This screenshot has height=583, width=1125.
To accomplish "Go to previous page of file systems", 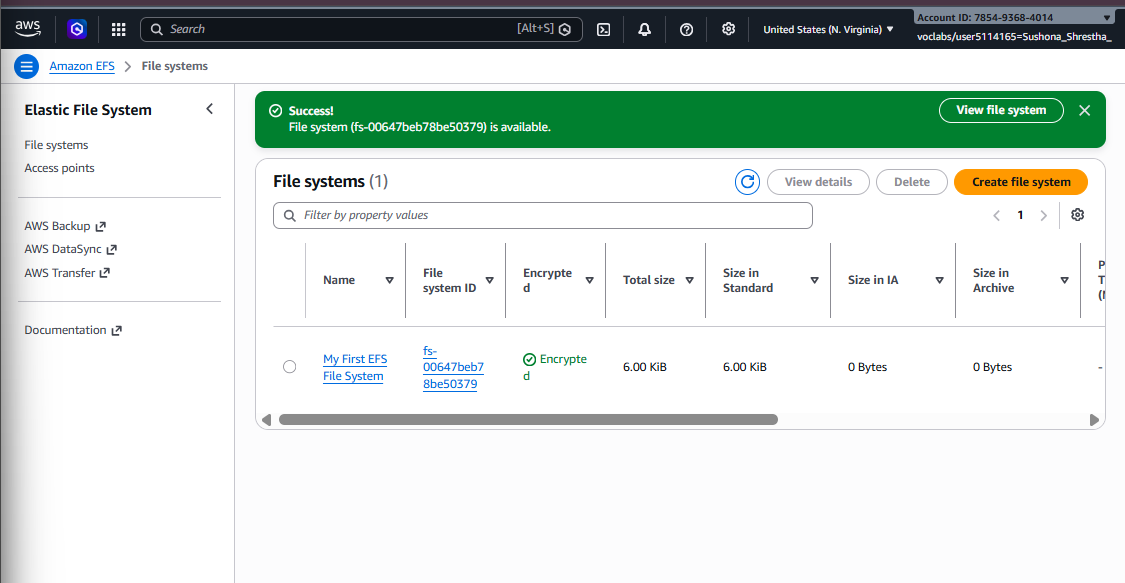I will pyautogui.click(x=996, y=215).
